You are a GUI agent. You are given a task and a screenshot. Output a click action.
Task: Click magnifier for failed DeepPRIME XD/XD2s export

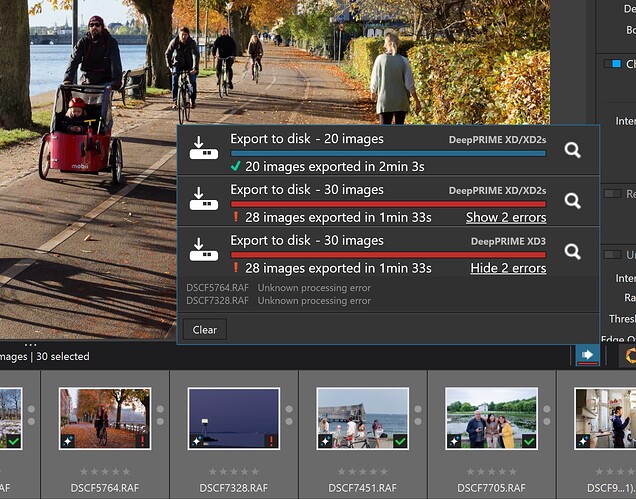coord(572,201)
